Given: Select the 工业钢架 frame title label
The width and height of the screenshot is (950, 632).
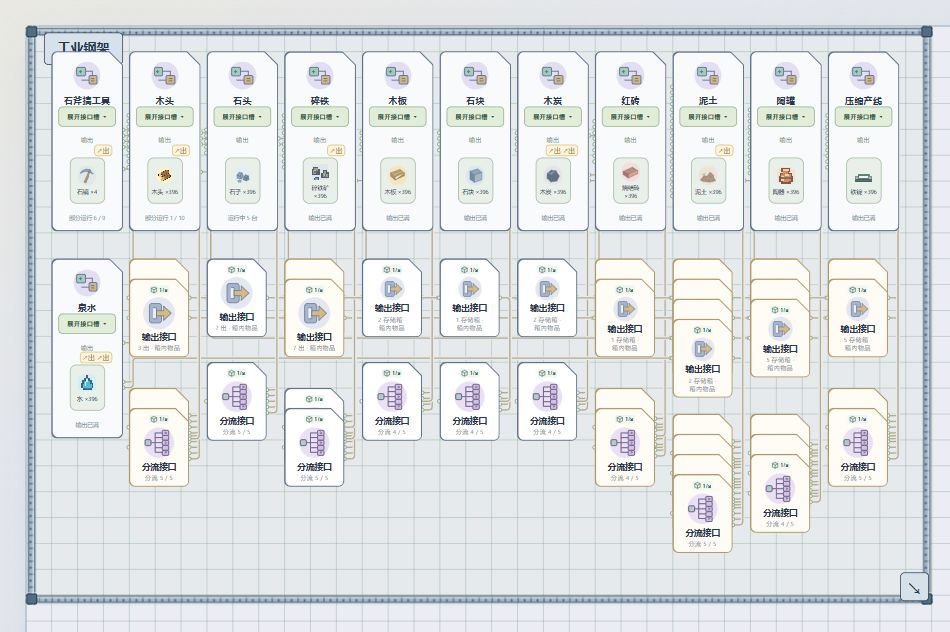Looking at the screenshot, I should (84, 47).
